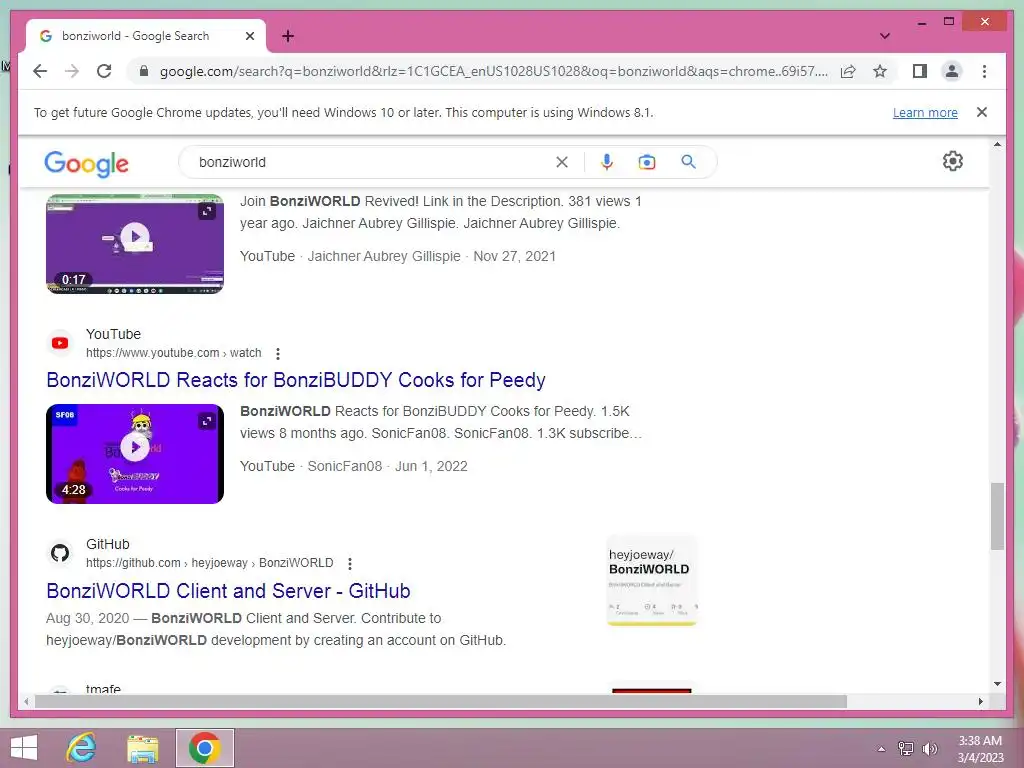Viewport: 1024px width, 768px height.
Task: Click the GitHub result favicon
Action: coord(60,553)
